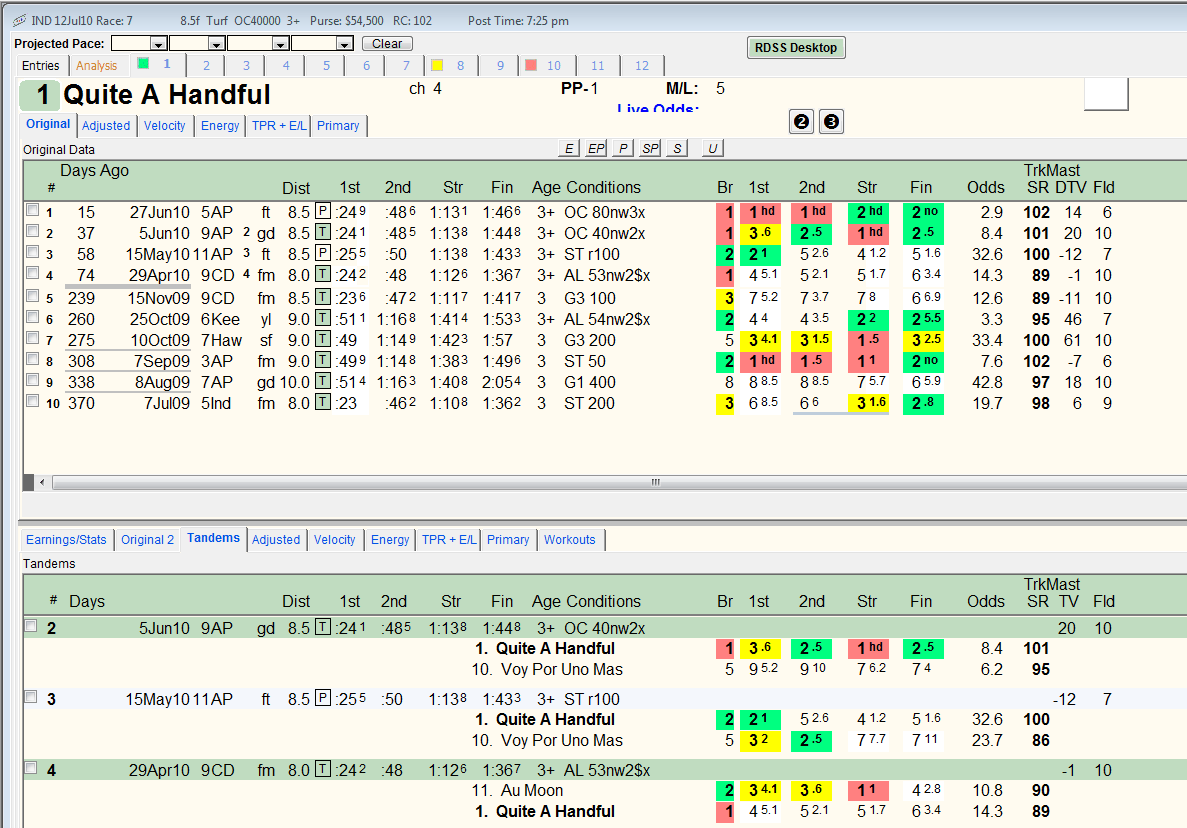Check the box for Tandems race 3
This screenshot has width=1187, height=828.
click(31, 697)
